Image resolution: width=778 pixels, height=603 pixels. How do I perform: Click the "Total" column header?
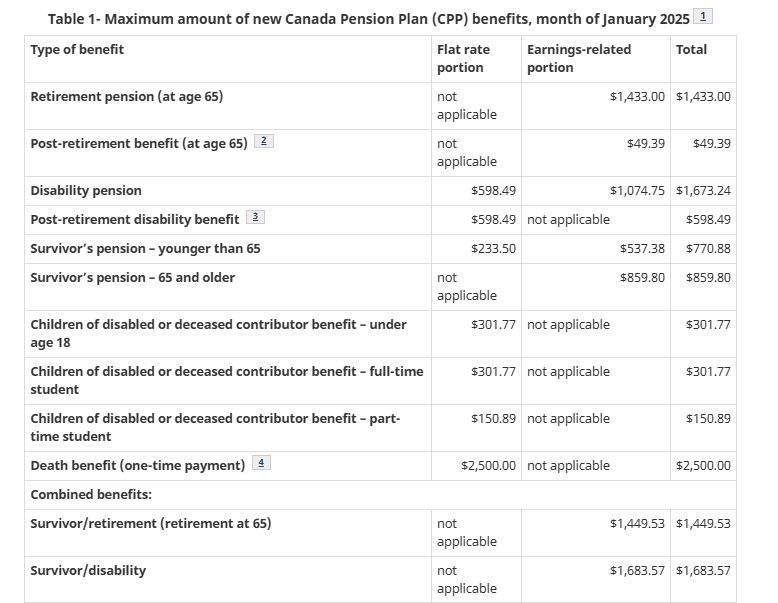(x=691, y=50)
